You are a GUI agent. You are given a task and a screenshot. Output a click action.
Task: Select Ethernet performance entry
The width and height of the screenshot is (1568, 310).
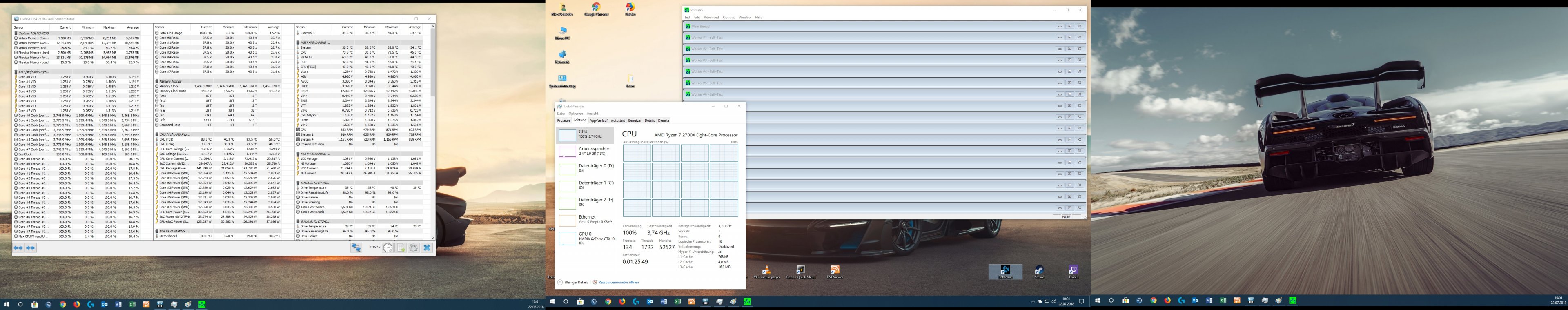coord(586,220)
